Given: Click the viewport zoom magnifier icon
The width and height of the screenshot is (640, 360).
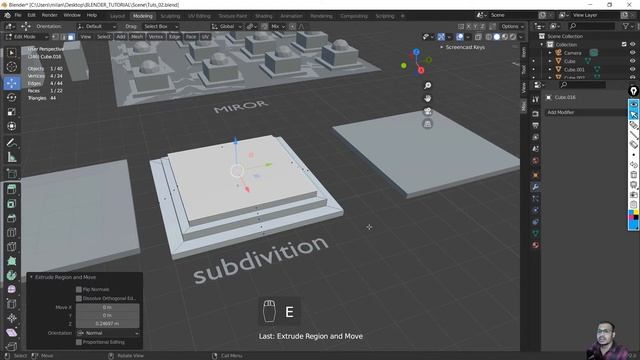Looking at the screenshot, I should tap(427, 85).
